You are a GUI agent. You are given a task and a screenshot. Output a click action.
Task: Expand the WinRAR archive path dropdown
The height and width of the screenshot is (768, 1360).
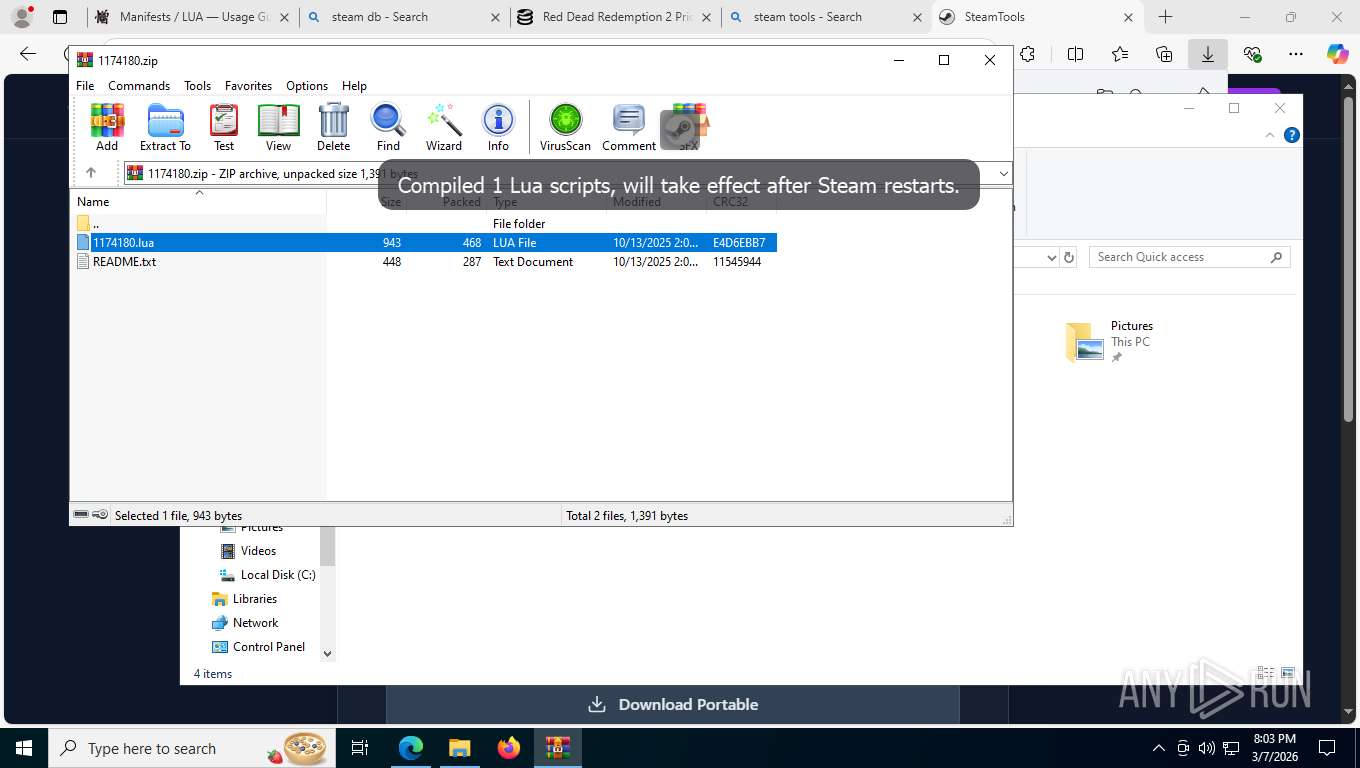[1003, 174]
